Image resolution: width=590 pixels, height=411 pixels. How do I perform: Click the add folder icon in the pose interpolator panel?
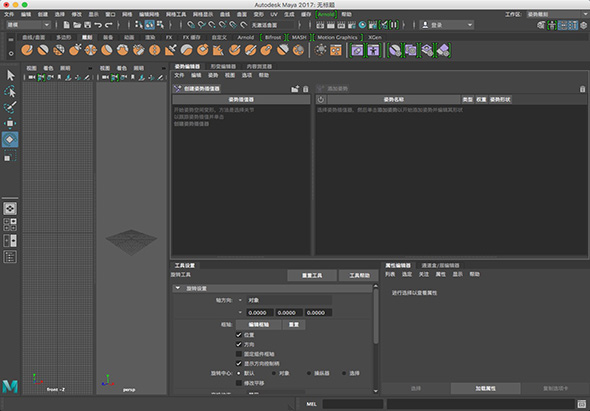point(295,89)
